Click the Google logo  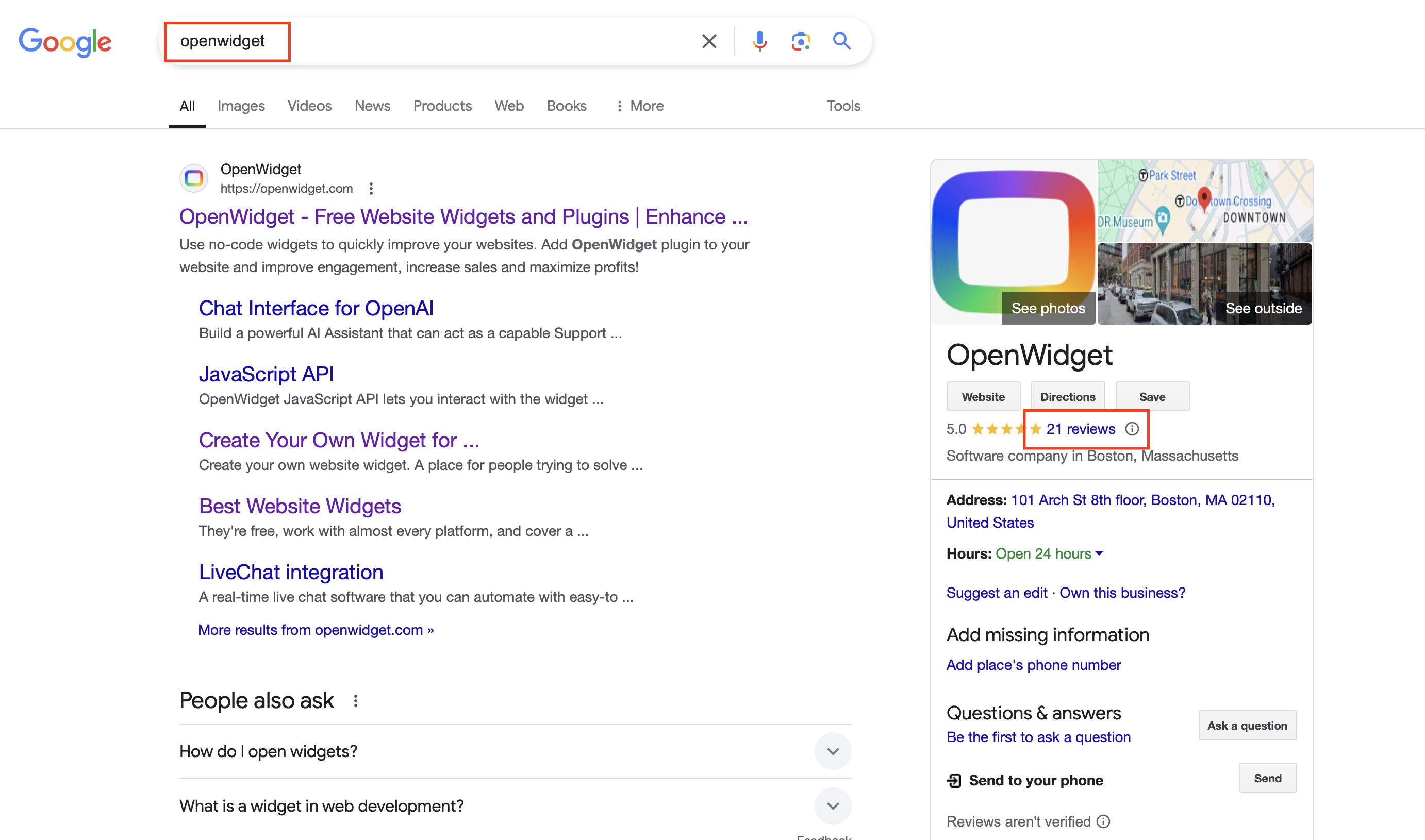point(65,41)
